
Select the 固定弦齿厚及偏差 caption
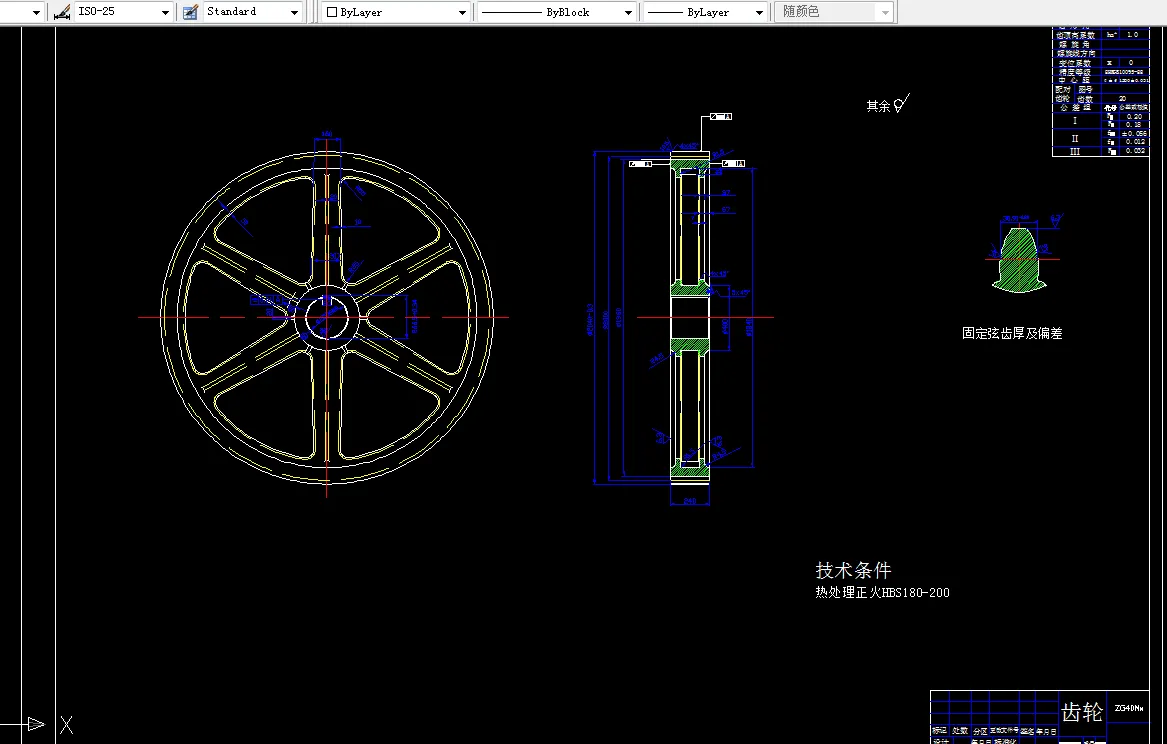(x=1012, y=333)
